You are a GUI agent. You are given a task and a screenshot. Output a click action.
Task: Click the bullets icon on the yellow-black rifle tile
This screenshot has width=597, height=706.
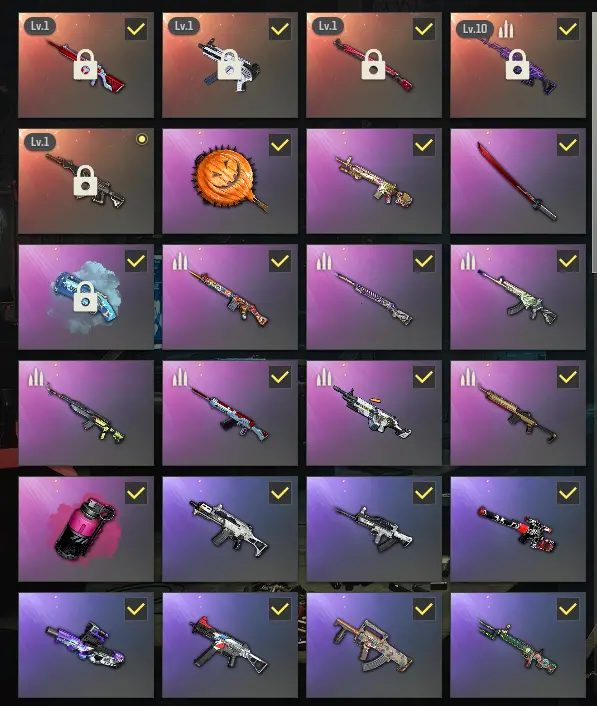35,376
